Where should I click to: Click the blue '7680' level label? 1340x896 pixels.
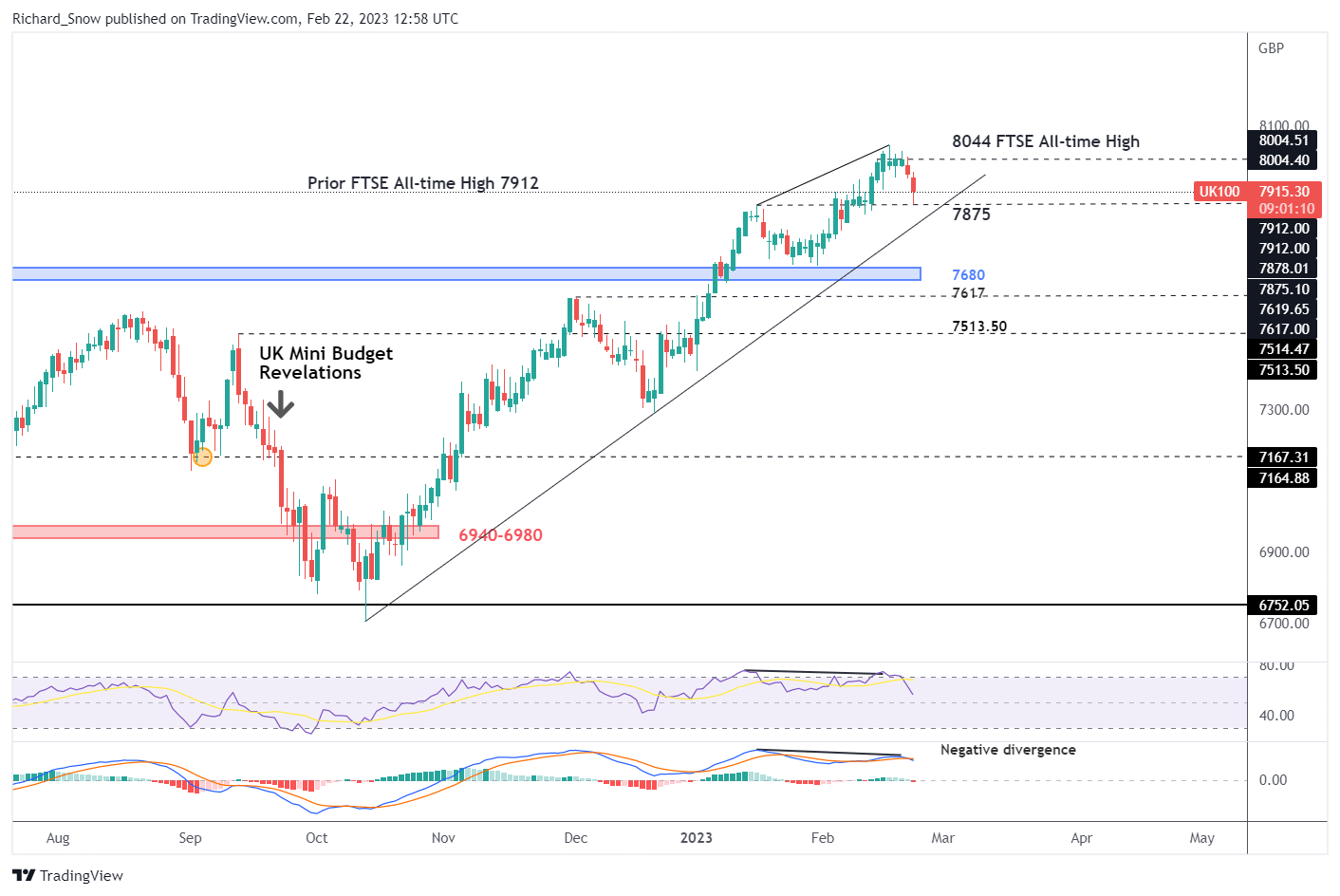[968, 275]
